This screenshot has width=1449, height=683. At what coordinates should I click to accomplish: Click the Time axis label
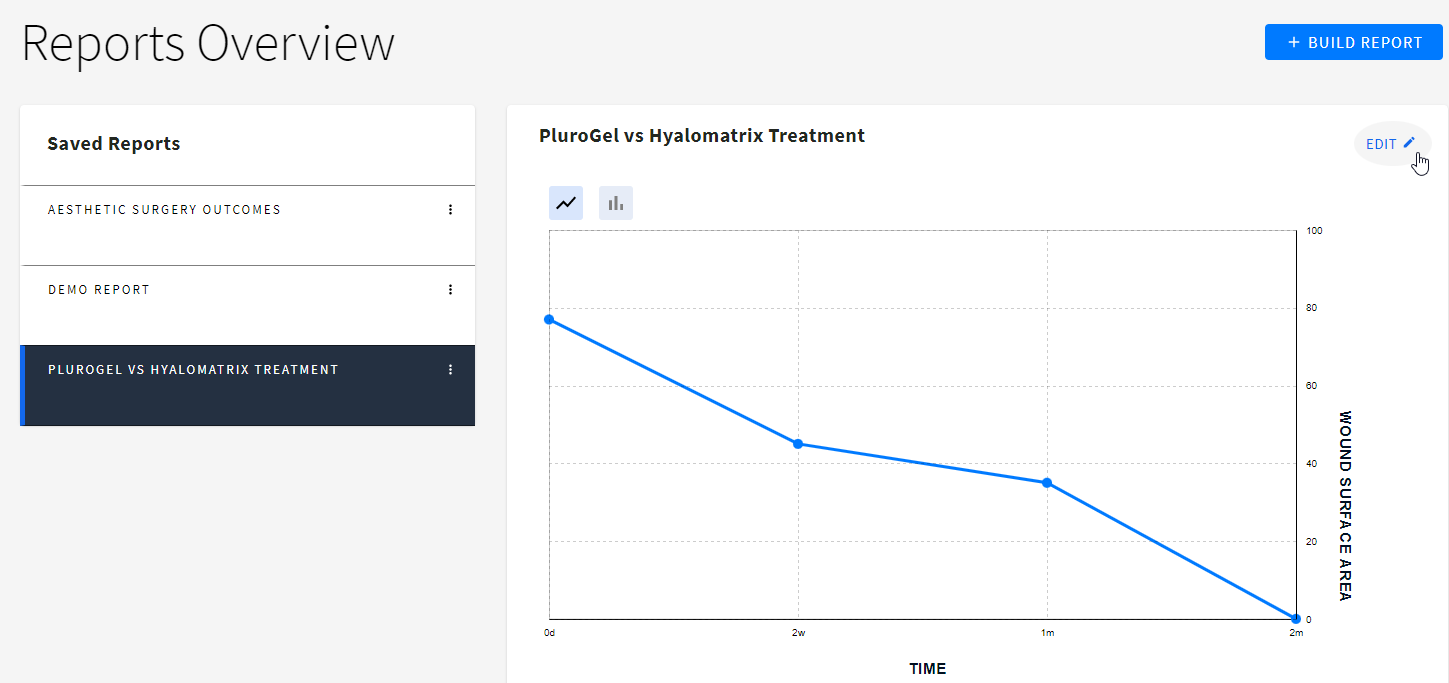(927, 669)
